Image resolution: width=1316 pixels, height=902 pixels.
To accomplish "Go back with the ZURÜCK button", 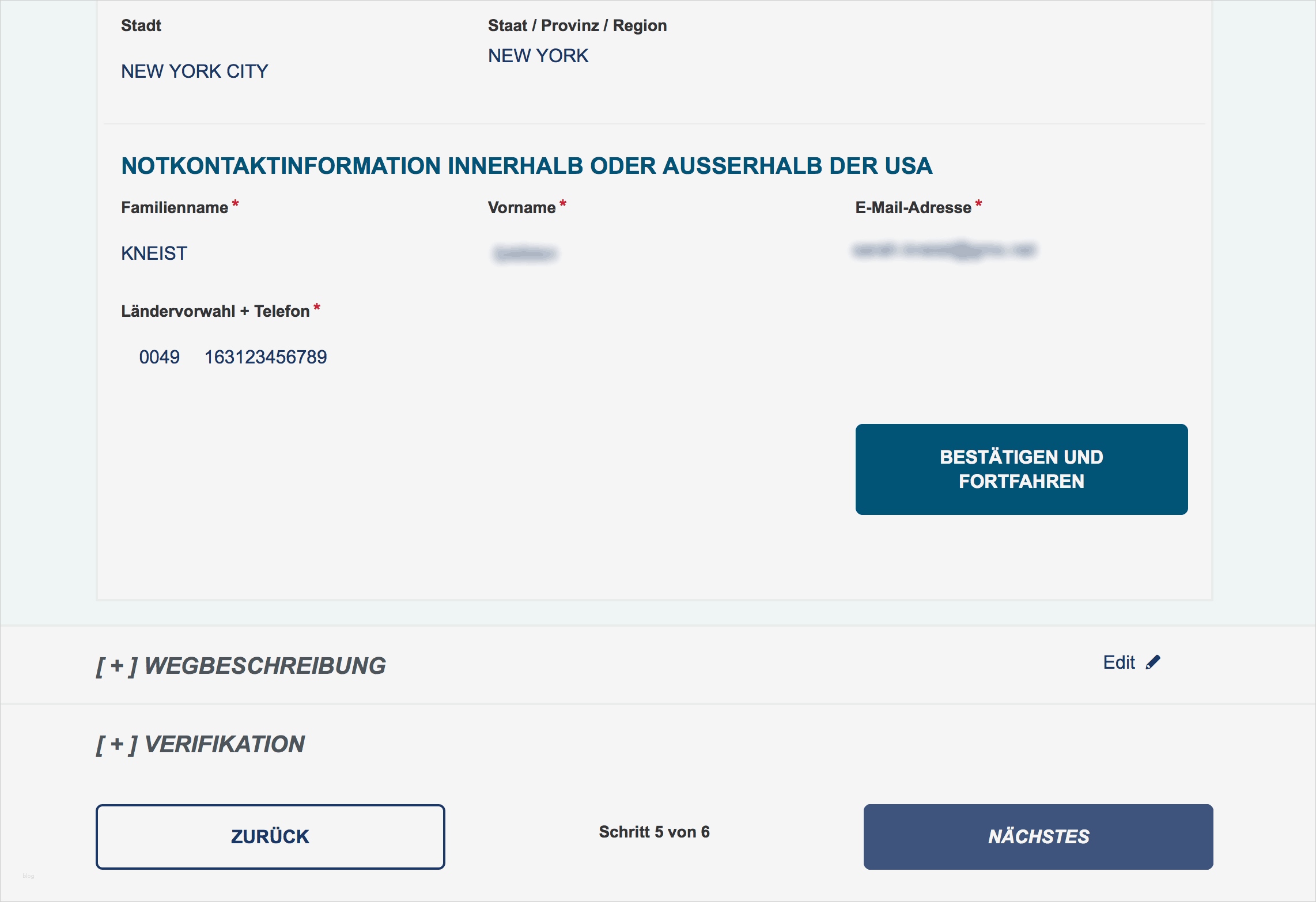I will 270,836.
